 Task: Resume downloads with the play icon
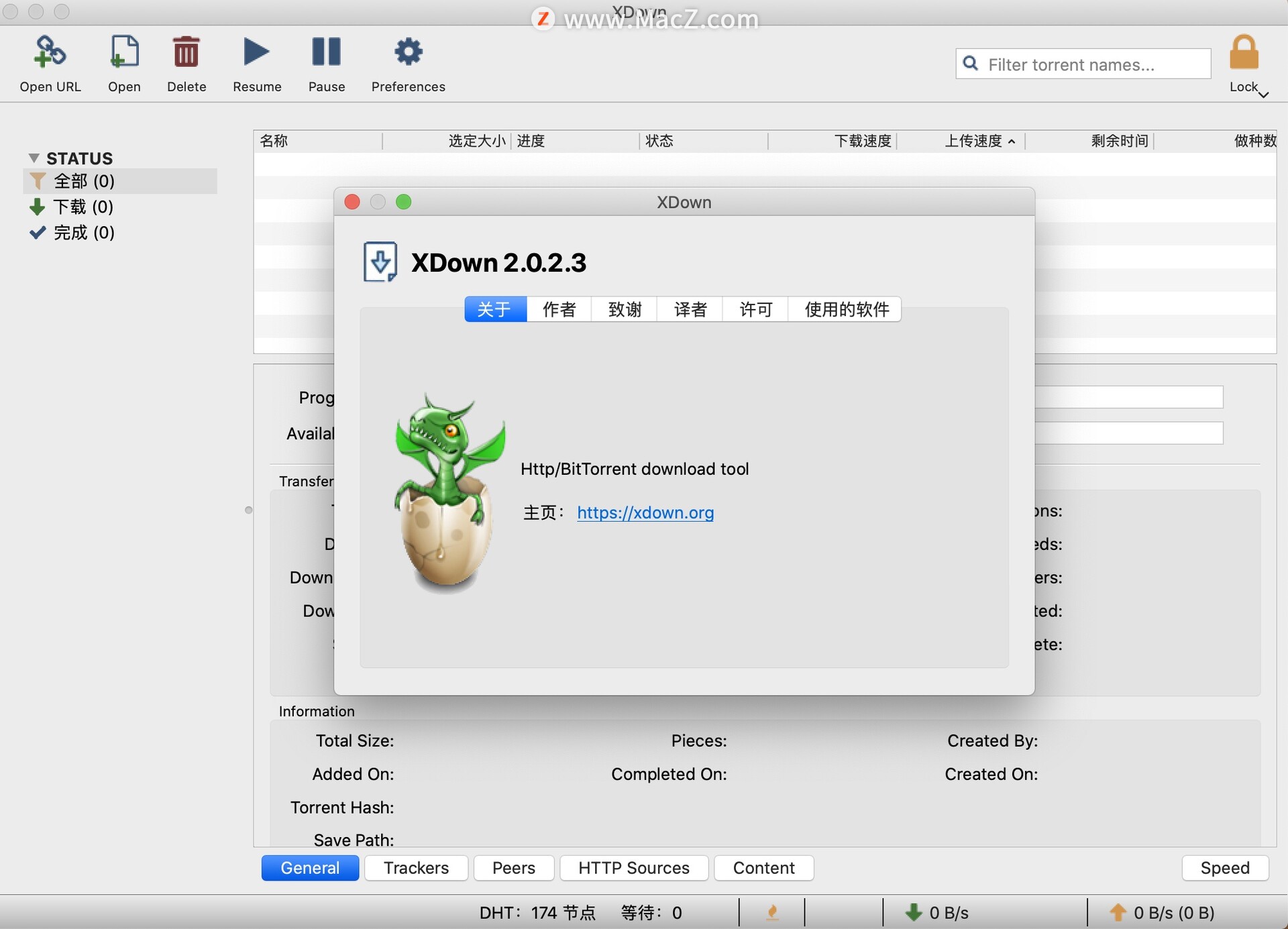pyautogui.click(x=256, y=52)
